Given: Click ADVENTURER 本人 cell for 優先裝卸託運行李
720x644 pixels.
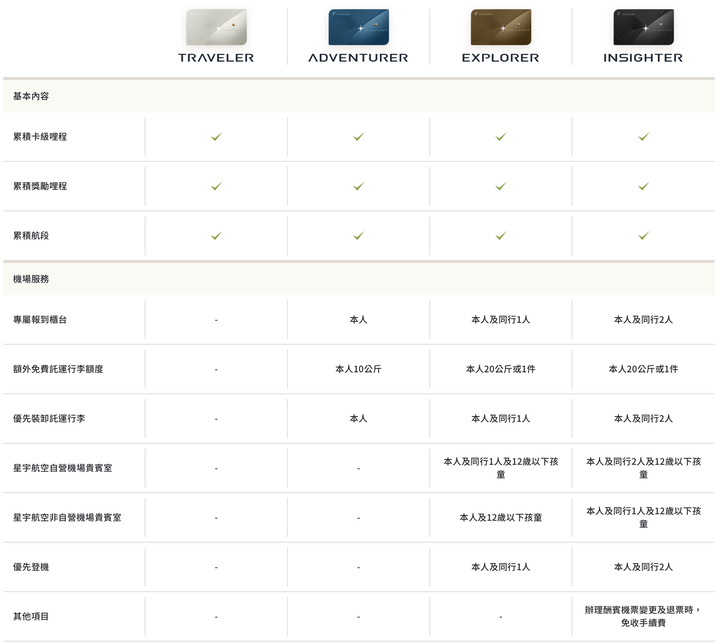Looking at the screenshot, I should [359, 419].
